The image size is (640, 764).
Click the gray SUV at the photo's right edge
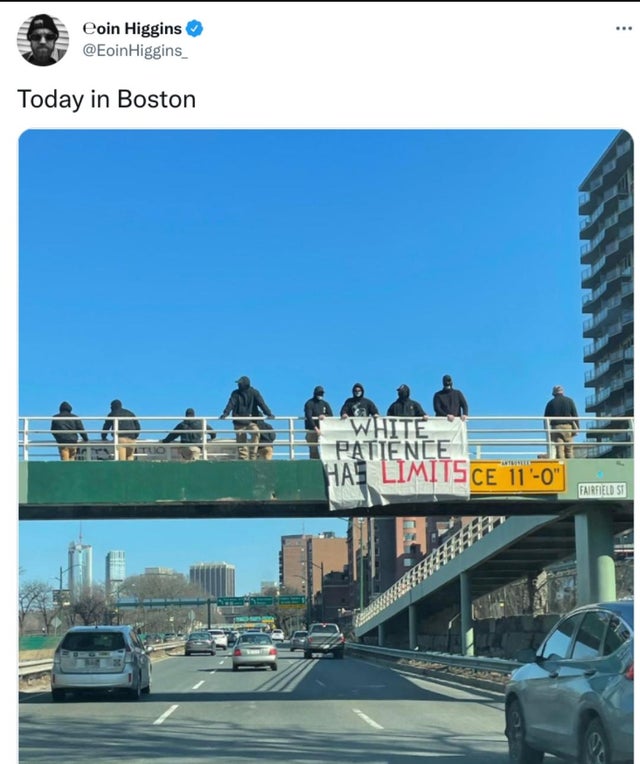570,685
